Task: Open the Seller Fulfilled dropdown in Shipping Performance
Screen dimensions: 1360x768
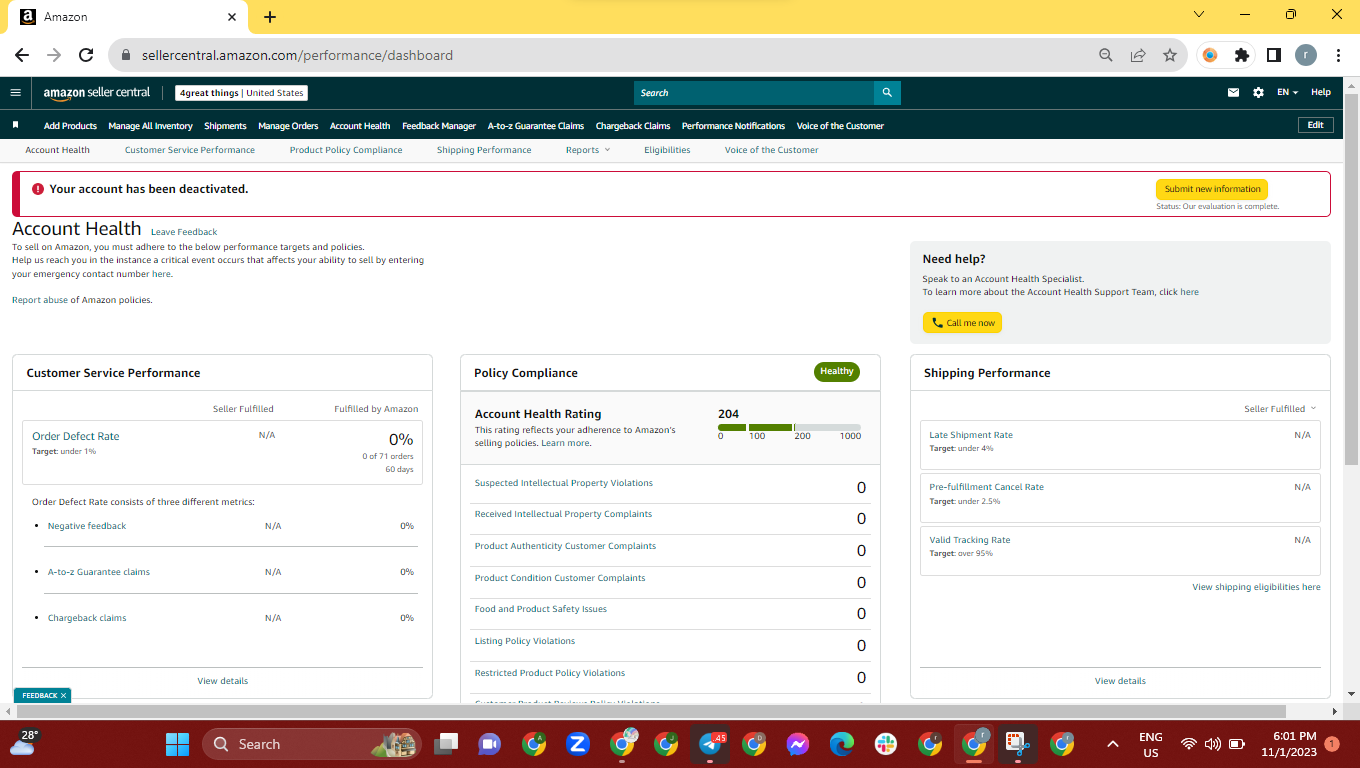Action: click(x=1280, y=409)
